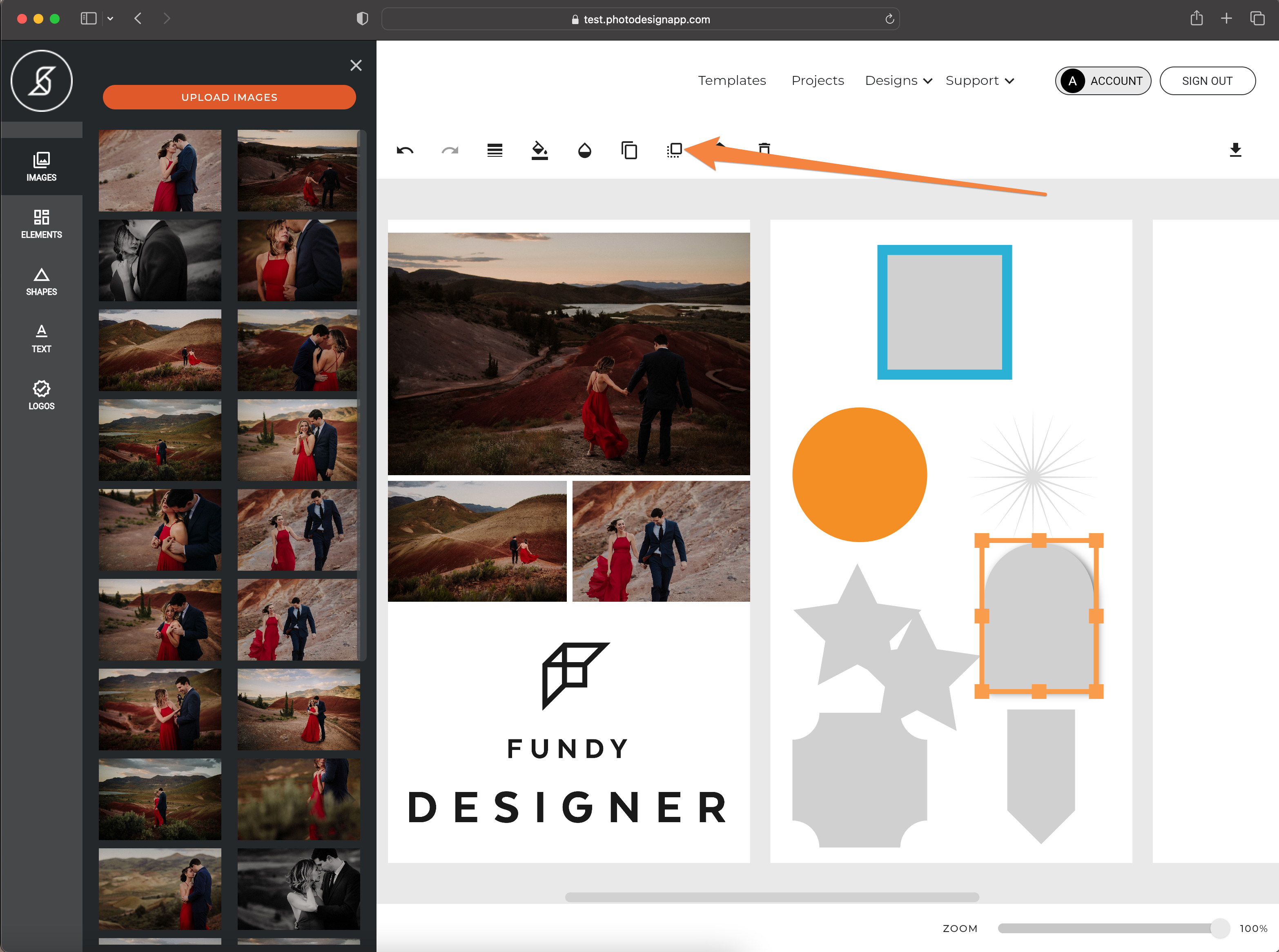Click the image panel vertical scrollbar
Screen dimensions: 1279x952
pos(362,395)
